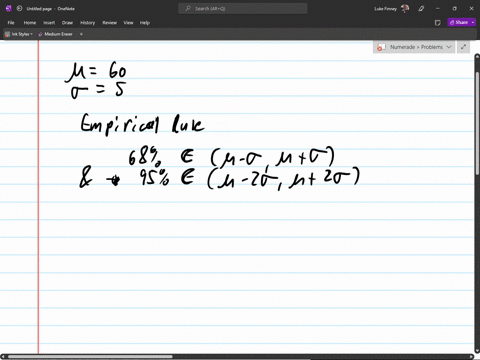Screen dimensions: 480x360
Task: Click the handwritten 'μ = 60' note
Action: [x=96, y=72]
